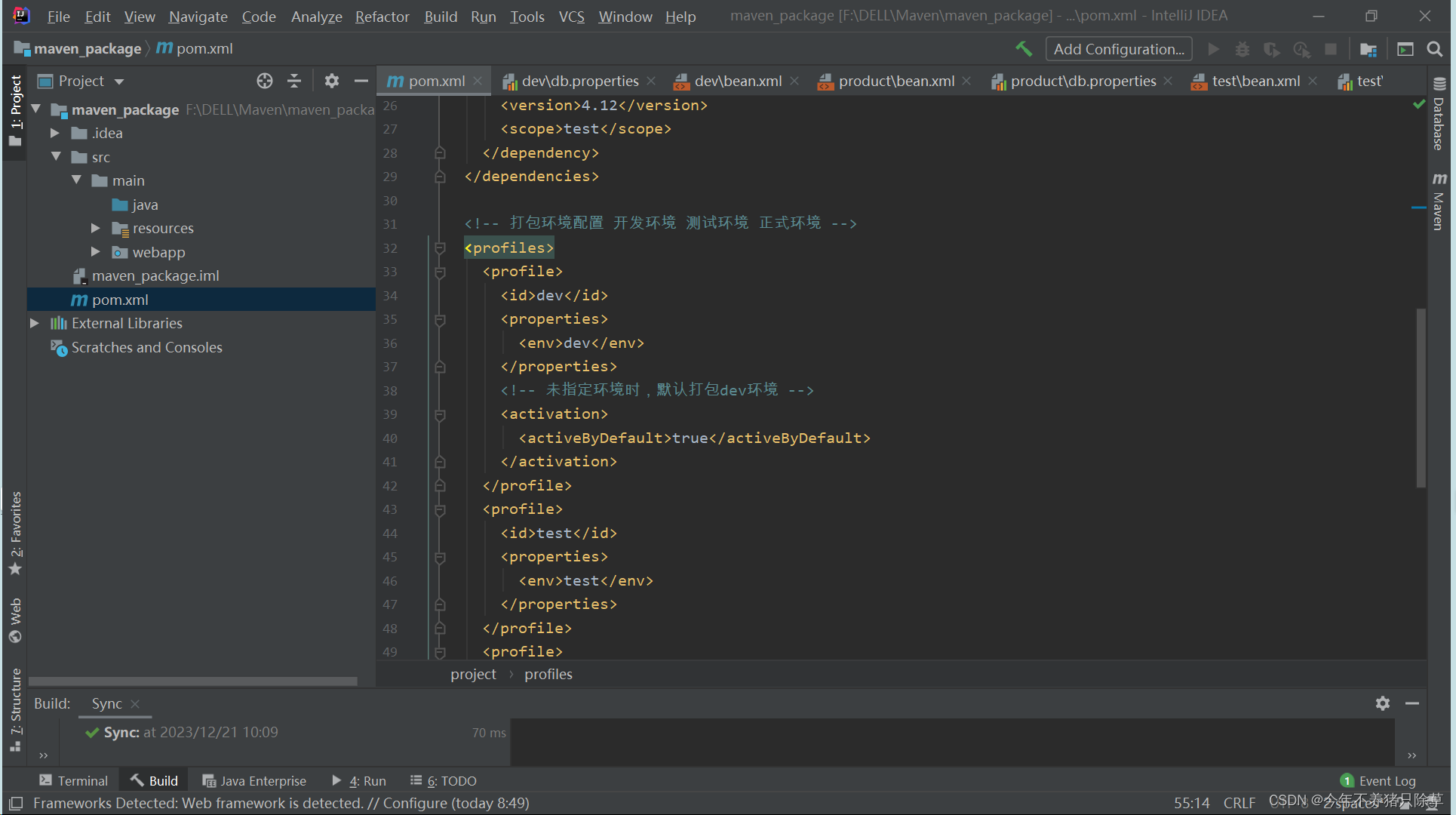1456x815 pixels.
Task: Open the Refactor menu
Action: (382, 16)
